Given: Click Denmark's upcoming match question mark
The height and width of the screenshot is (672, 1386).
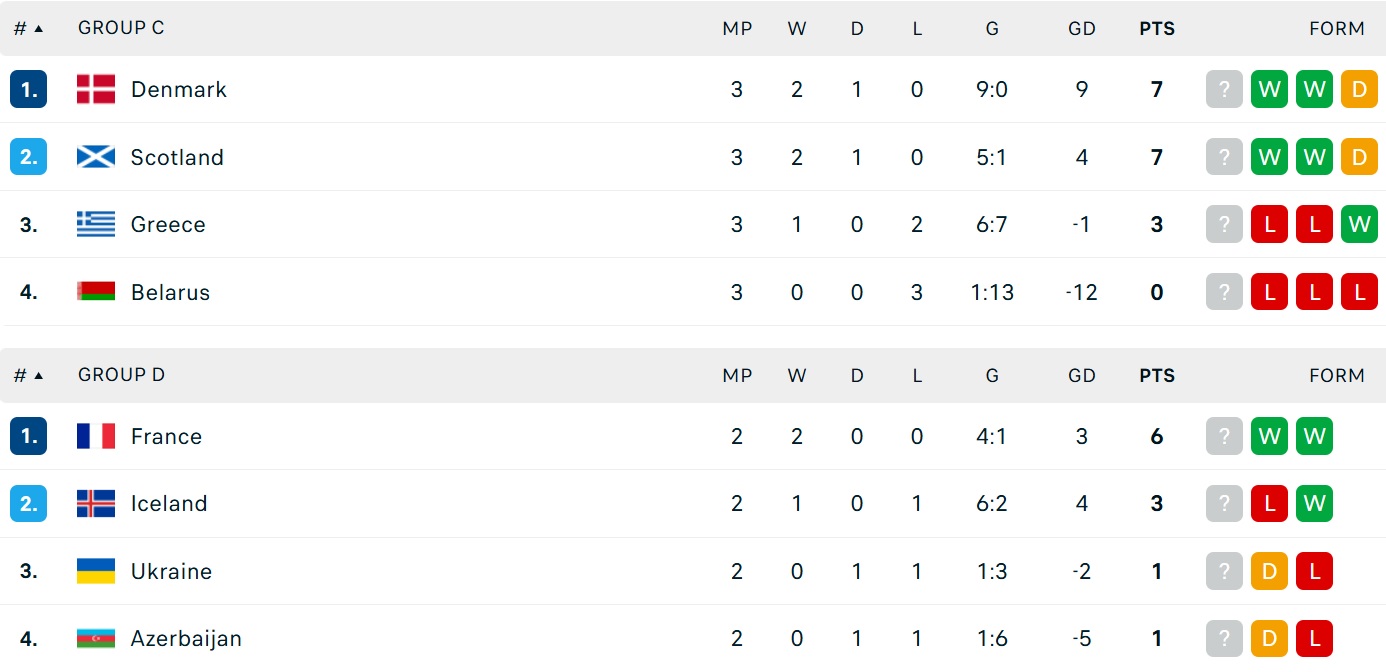Looking at the screenshot, I should [x=1224, y=89].
